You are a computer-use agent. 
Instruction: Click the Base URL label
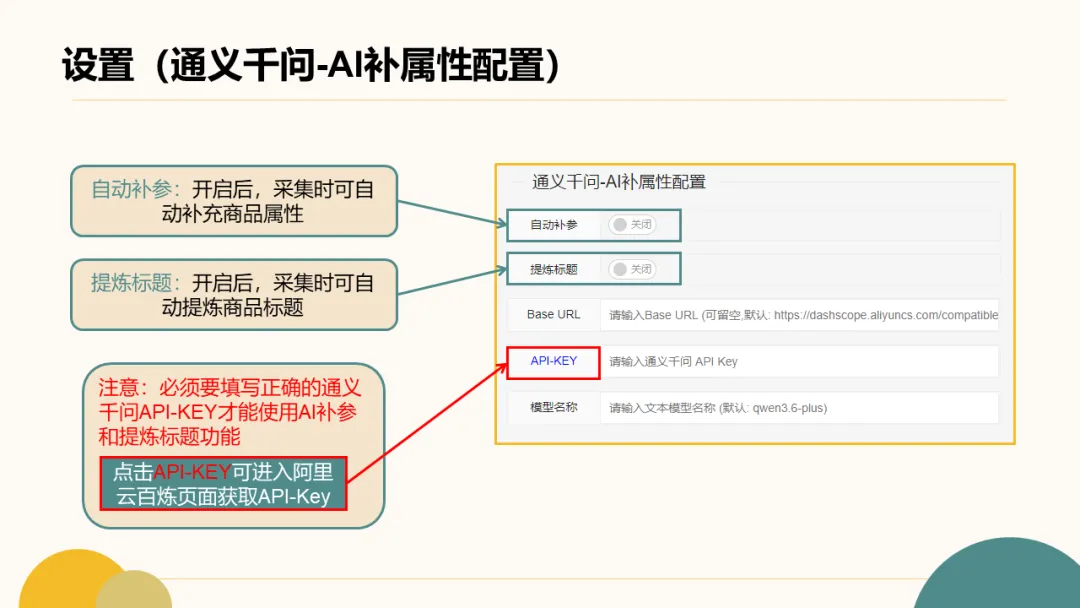[554, 314]
